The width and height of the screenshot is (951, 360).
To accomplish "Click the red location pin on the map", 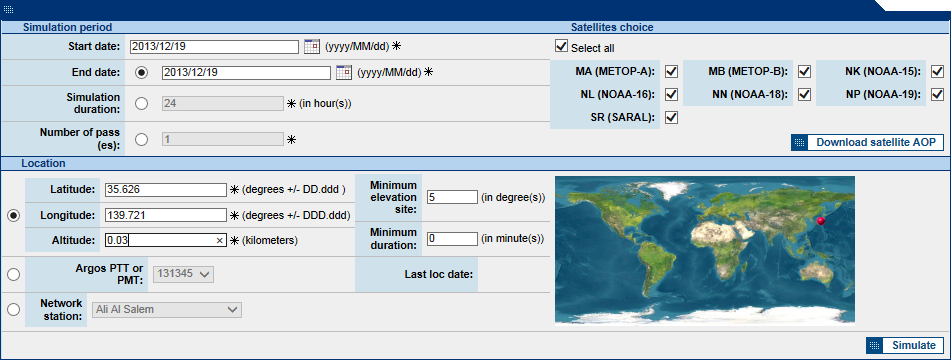I will pos(821,221).
